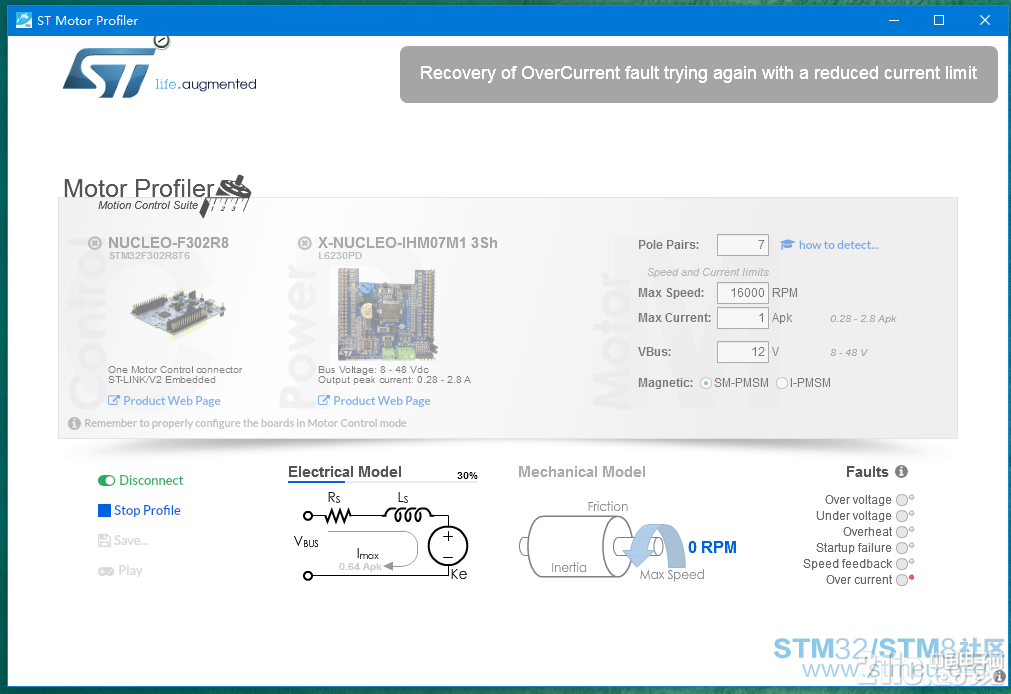Open the NUCLEO-F302R8 Product Web Page link
Image resolution: width=1011 pixels, height=694 pixels.
(172, 401)
